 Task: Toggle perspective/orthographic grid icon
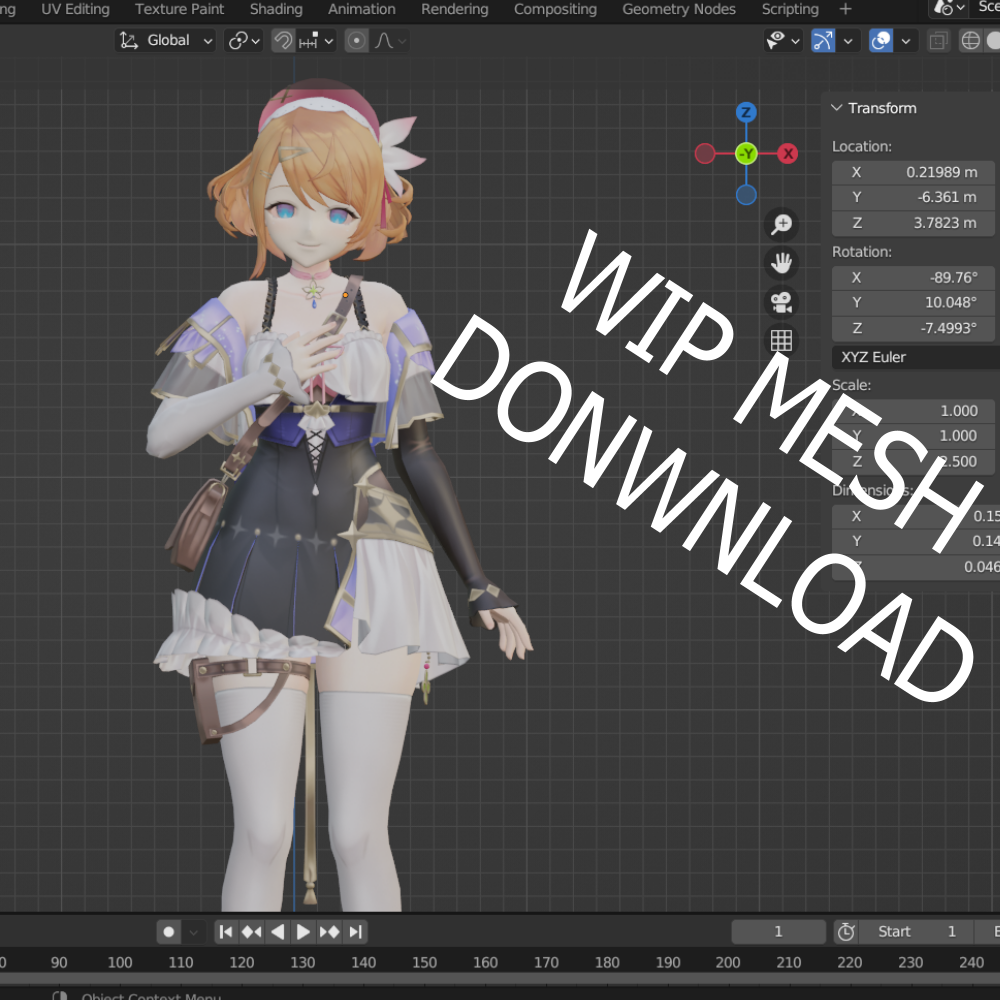tap(781, 341)
